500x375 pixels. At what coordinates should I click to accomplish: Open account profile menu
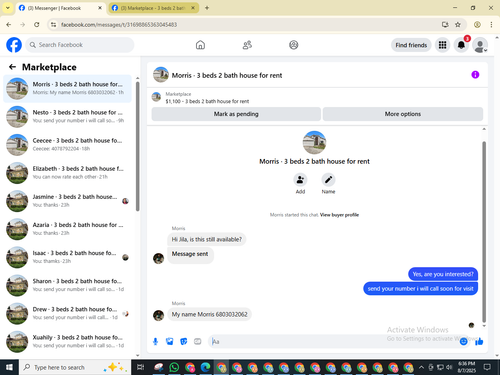click(x=480, y=45)
